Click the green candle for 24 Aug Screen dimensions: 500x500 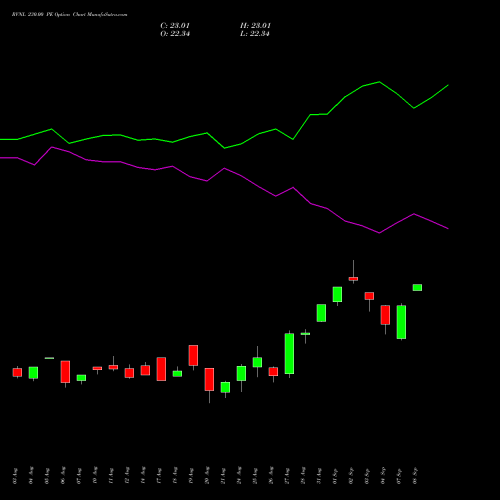click(x=241, y=373)
